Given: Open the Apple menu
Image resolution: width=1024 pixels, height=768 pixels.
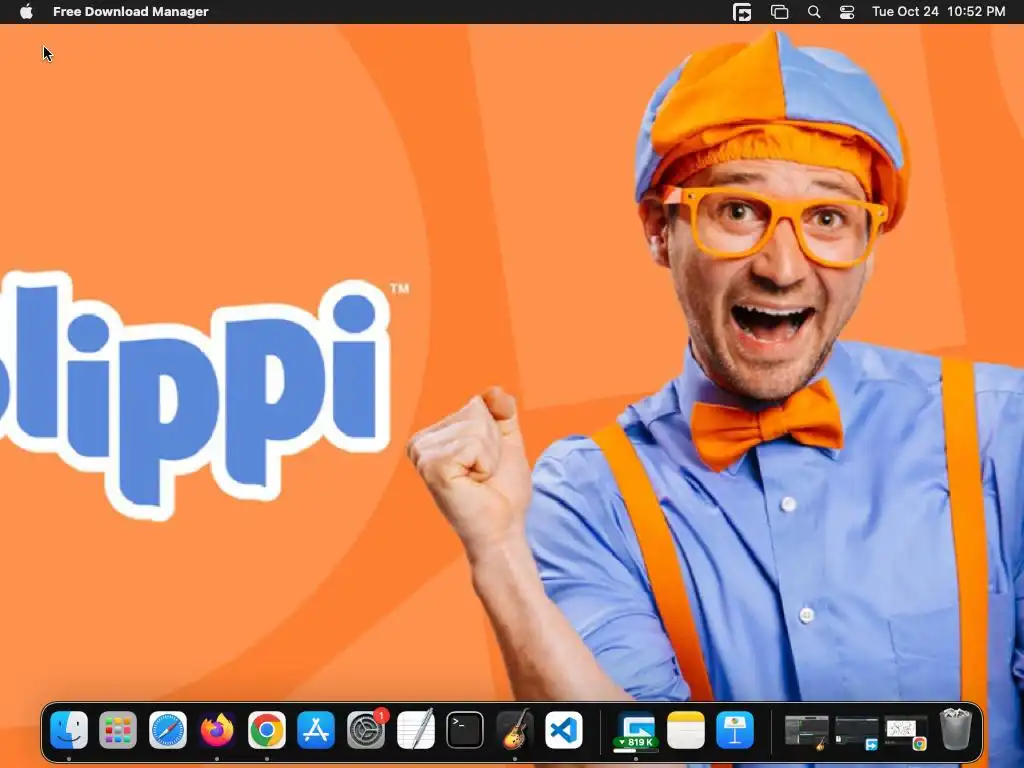Looking at the screenshot, I should pyautogui.click(x=26, y=11).
